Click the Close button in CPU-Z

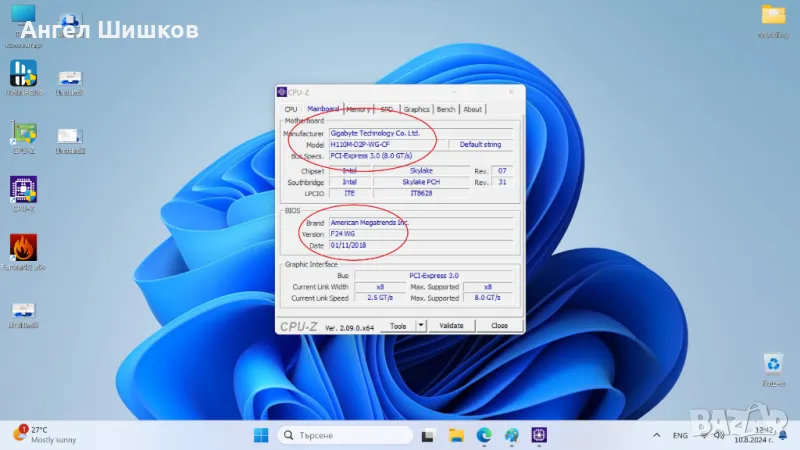click(499, 325)
